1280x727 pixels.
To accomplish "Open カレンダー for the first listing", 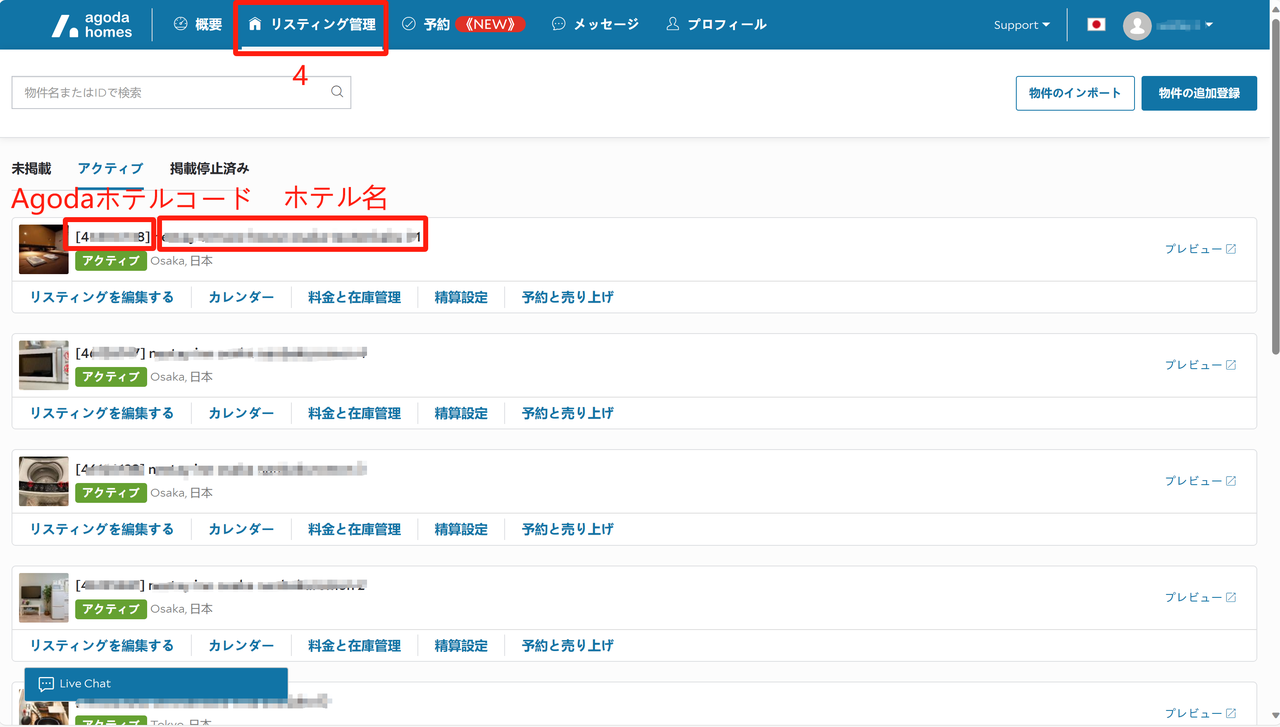I will click(241, 297).
